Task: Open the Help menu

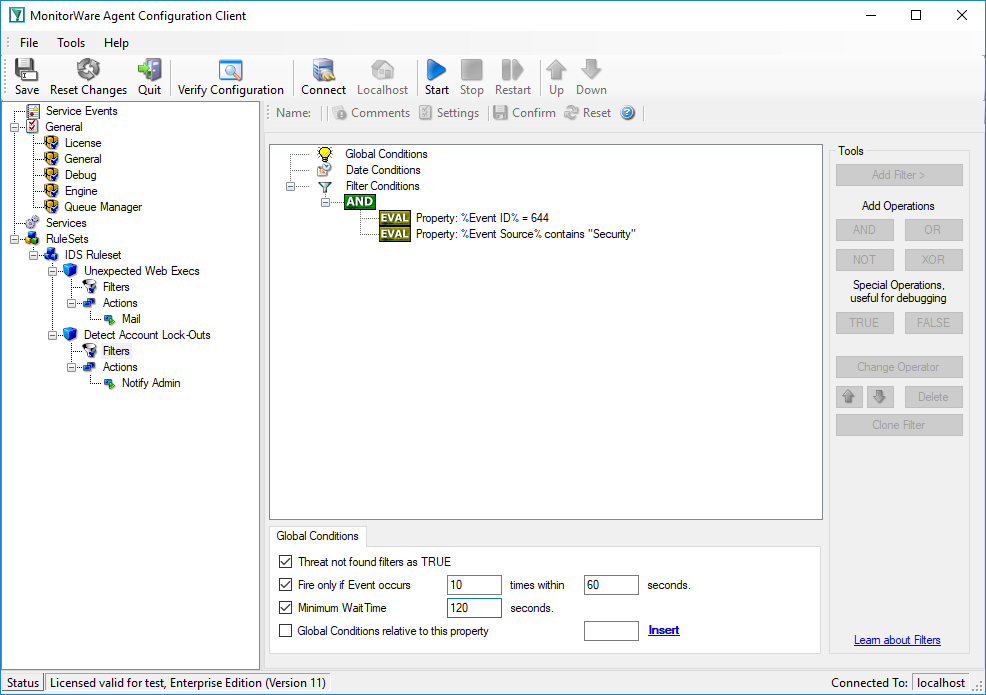Action: coord(116,43)
